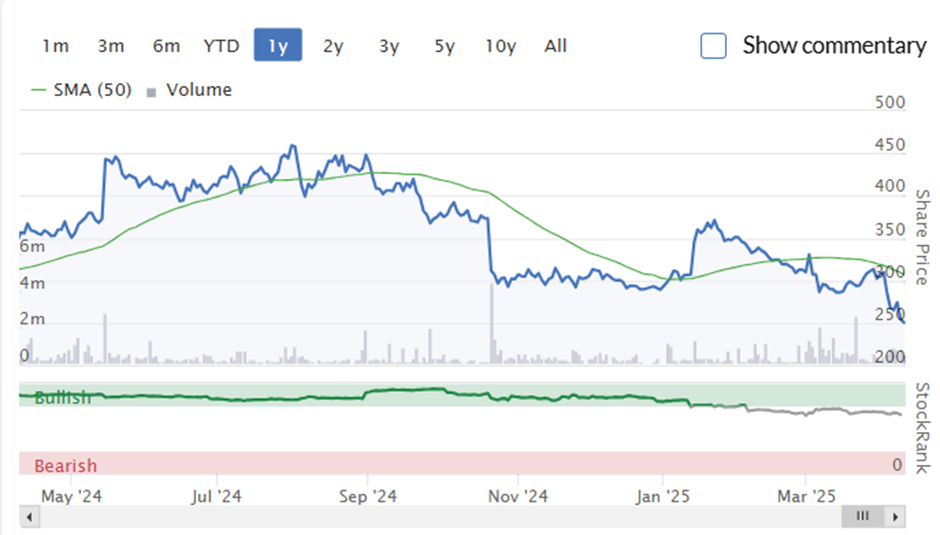Click the 400 price axis value
The height and width of the screenshot is (535, 940).
tap(890, 187)
